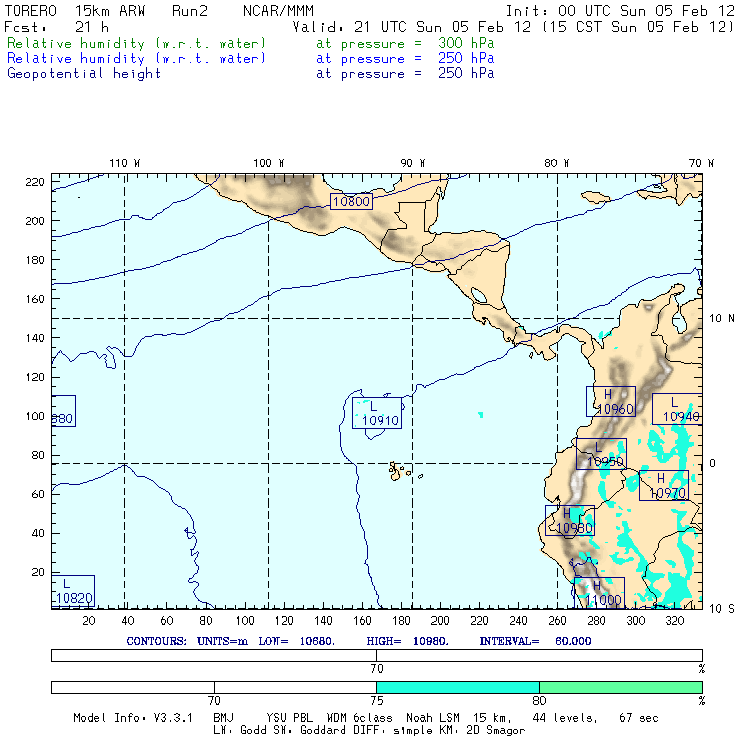
Task: Click the H 11000 high label
Action: click(x=599, y=593)
